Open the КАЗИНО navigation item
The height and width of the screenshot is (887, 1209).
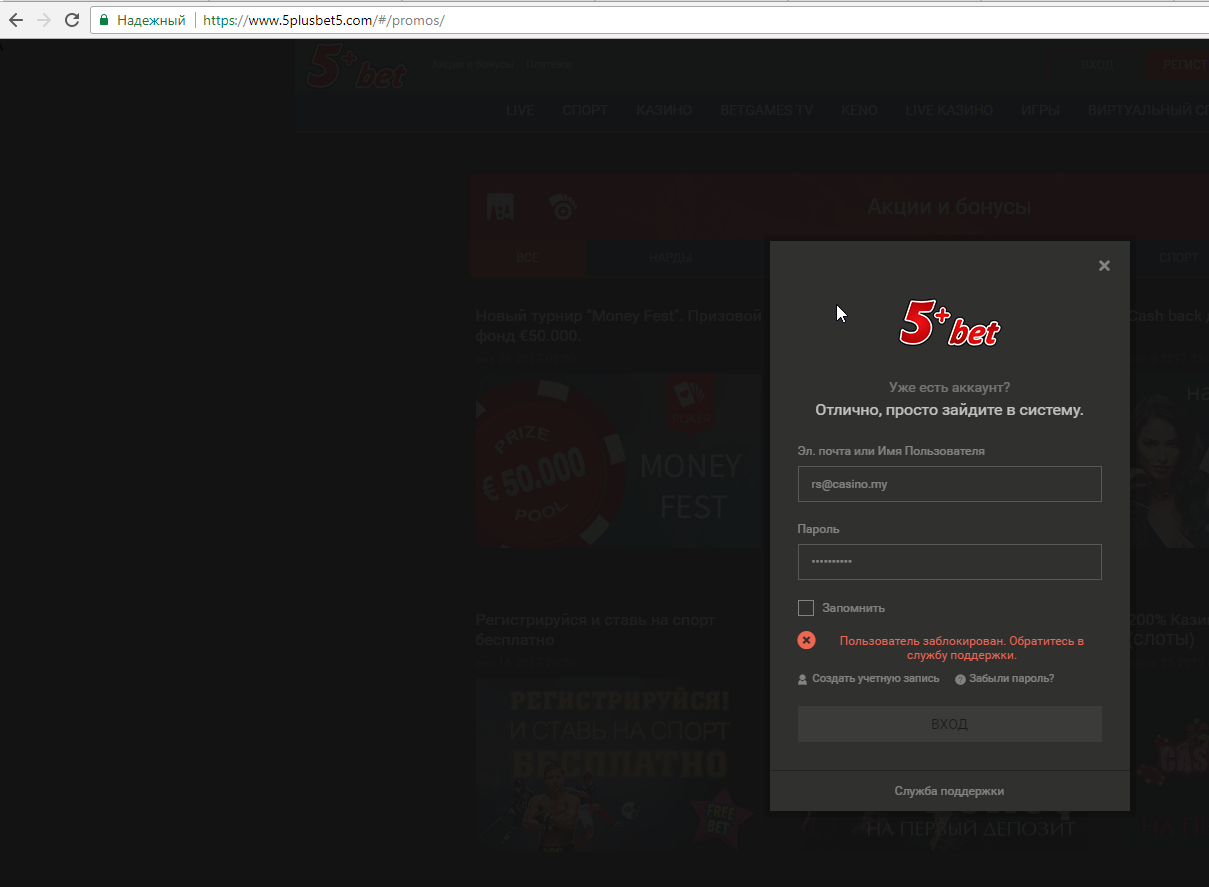pyautogui.click(x=664, y=111)
